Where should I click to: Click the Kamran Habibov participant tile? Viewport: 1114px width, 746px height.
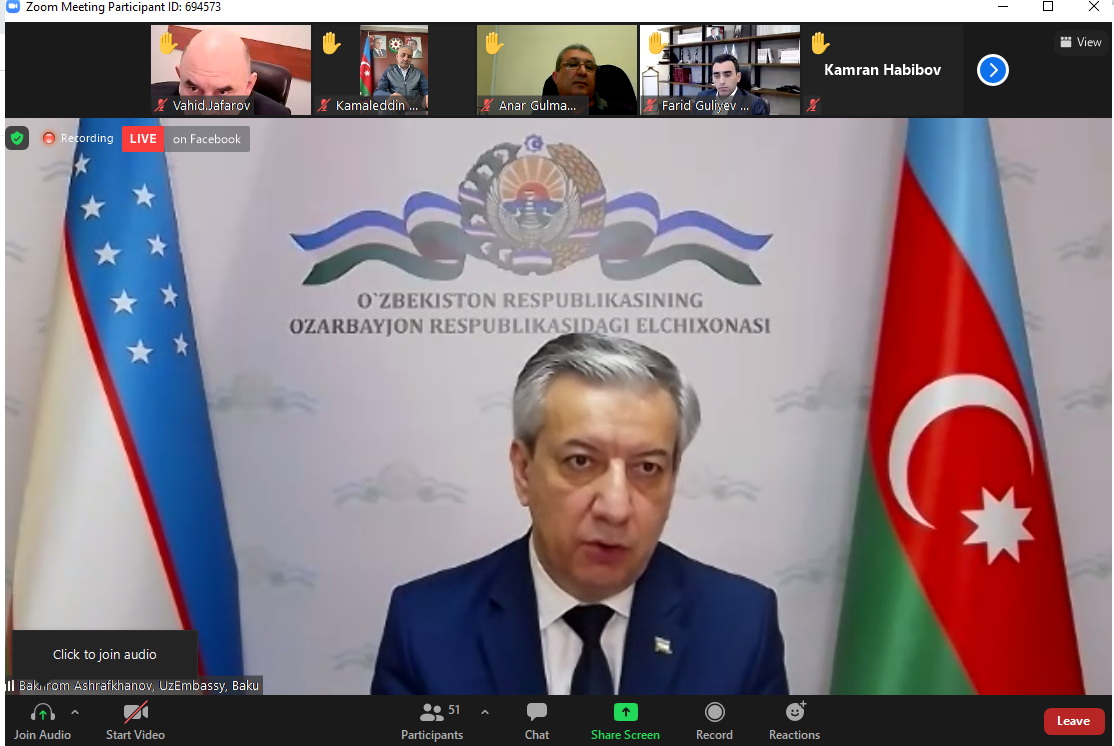[x=882, y=70]
